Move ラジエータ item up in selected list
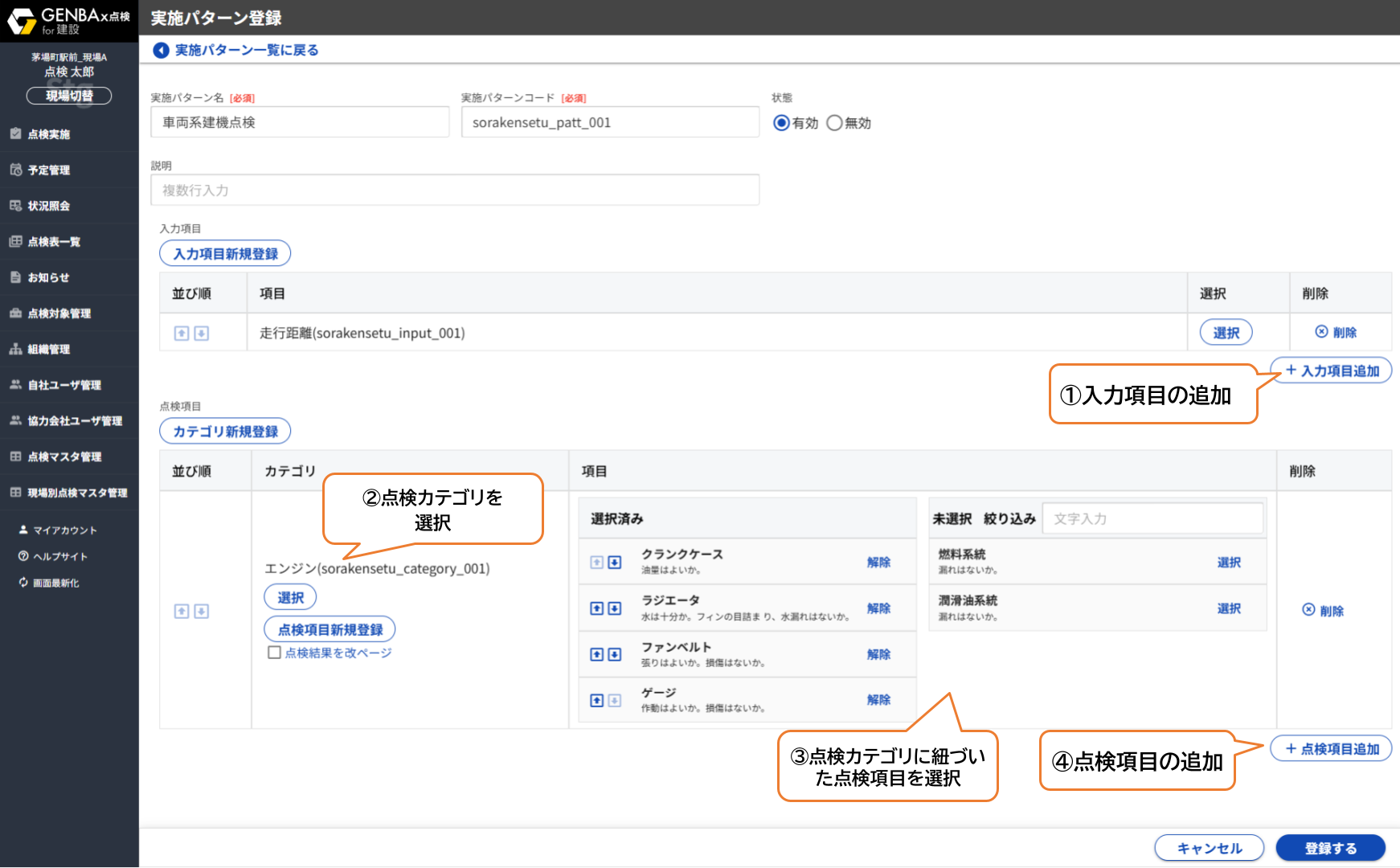This screenshot has height=868, width=1400. click(596, 608)
